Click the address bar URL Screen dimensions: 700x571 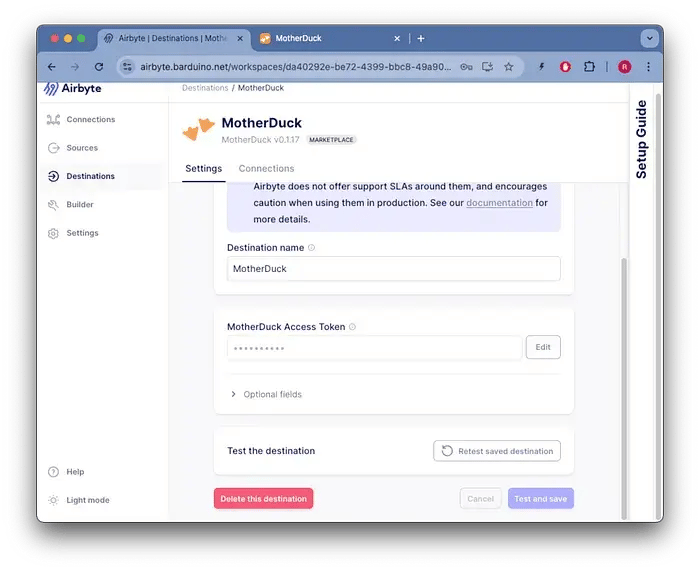click(x=296, y=67)
